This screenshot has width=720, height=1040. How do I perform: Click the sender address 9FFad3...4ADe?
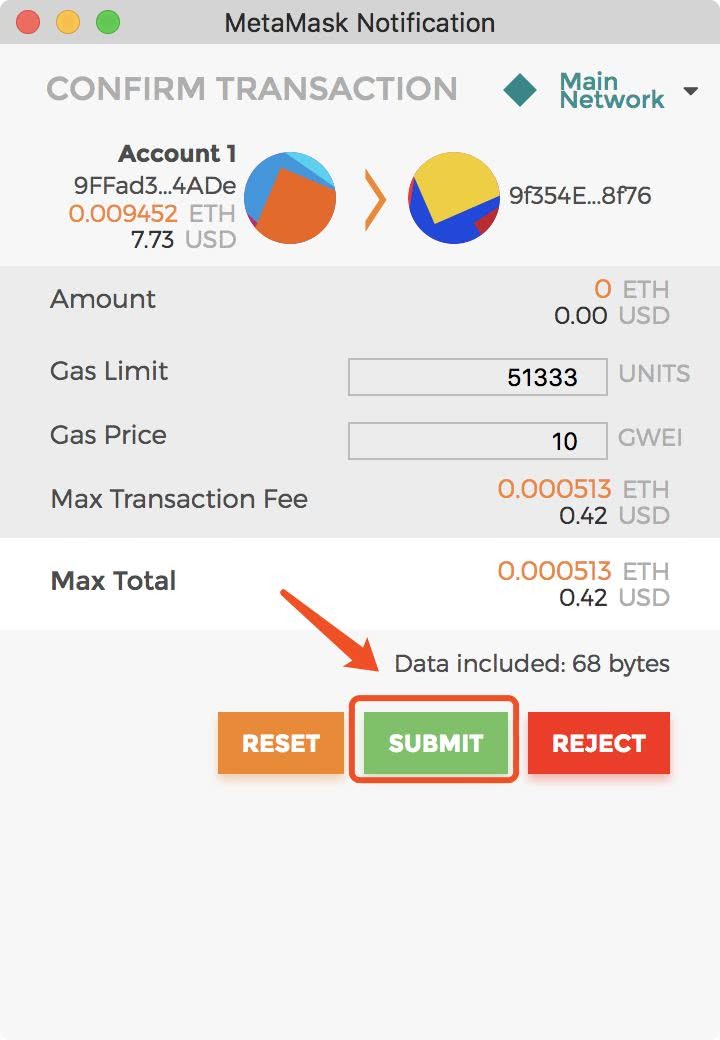[155, 186]
